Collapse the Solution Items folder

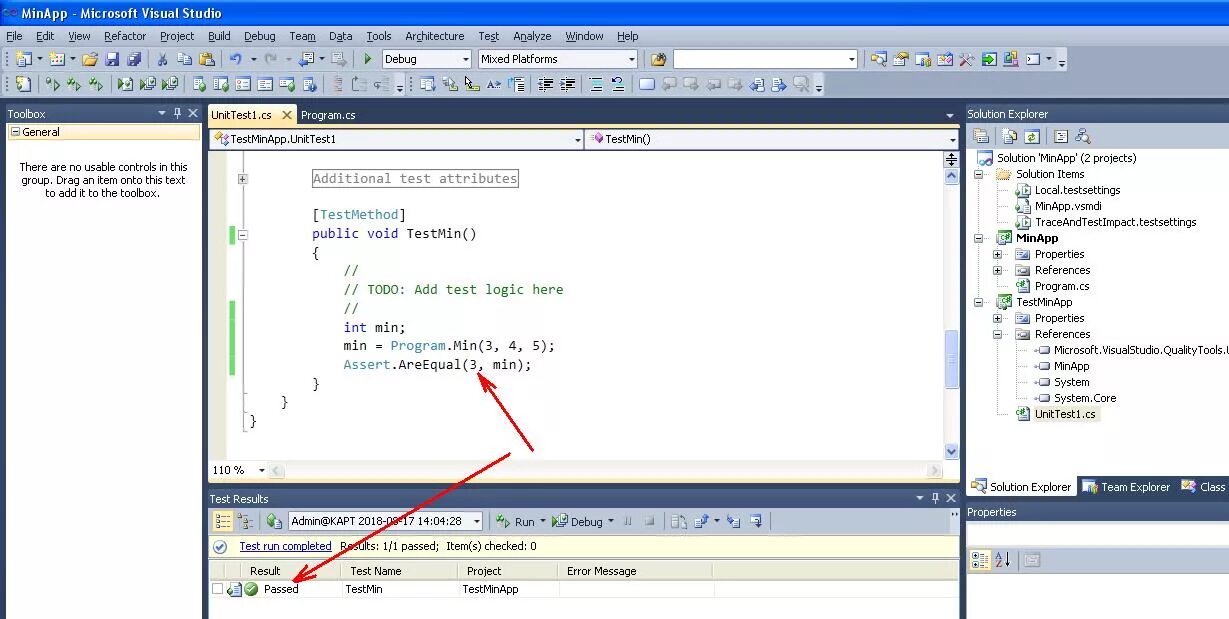980,174
